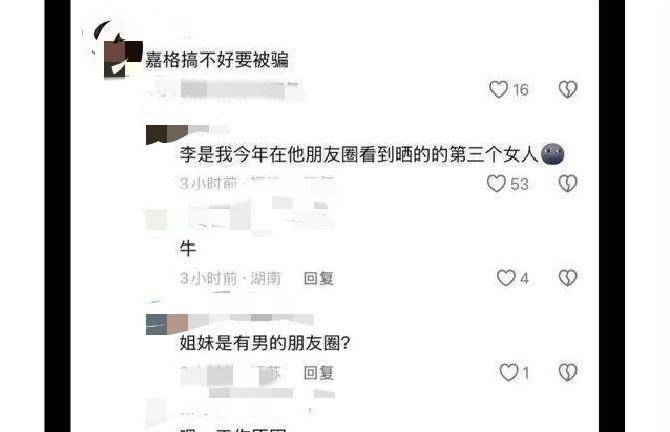670x432 pixels.
Task: Open avatar of '姐妹是有男的朋友圈?' commenter
Action: point(167,324)
